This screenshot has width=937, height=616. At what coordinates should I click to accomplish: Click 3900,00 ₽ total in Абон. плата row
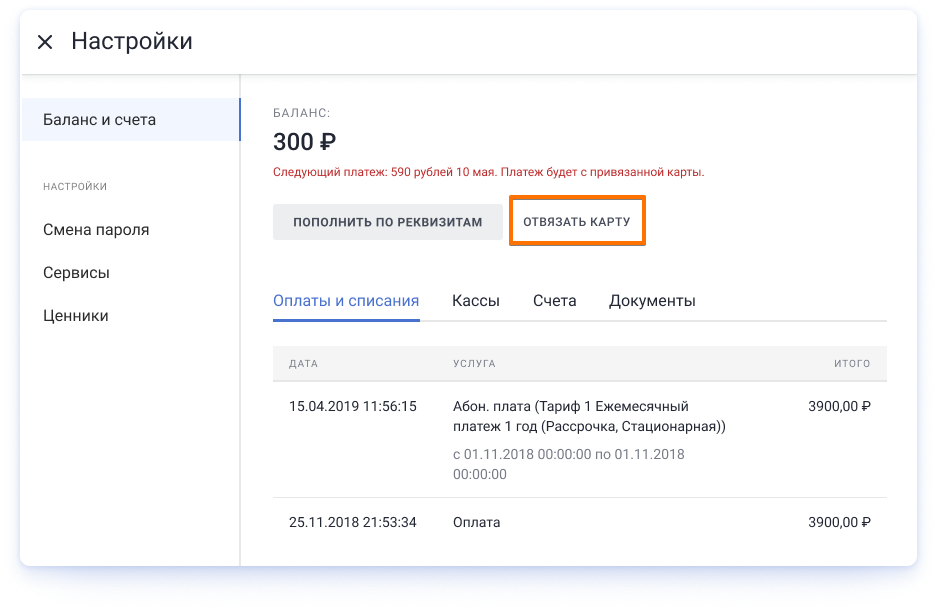(x=839, y=406)
